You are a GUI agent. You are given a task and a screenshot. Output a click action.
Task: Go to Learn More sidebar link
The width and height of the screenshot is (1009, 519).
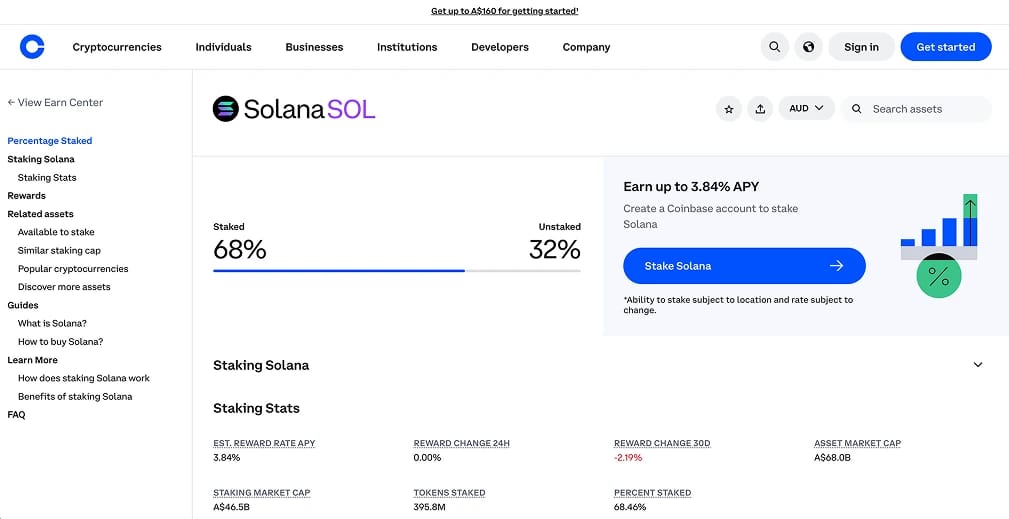pos(32,360)
